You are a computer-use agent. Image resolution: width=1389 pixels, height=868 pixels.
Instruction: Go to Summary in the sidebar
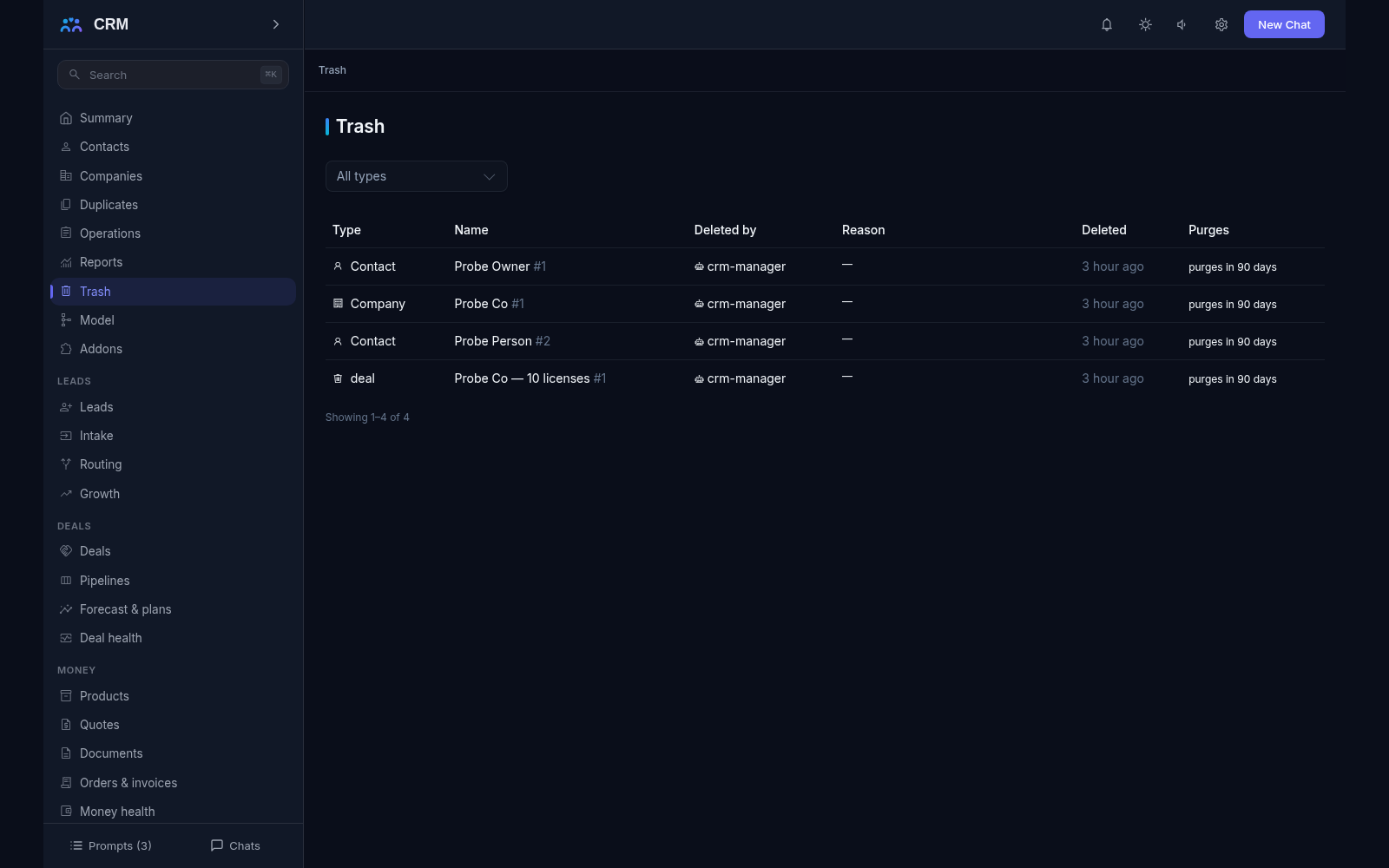point(174,118)
